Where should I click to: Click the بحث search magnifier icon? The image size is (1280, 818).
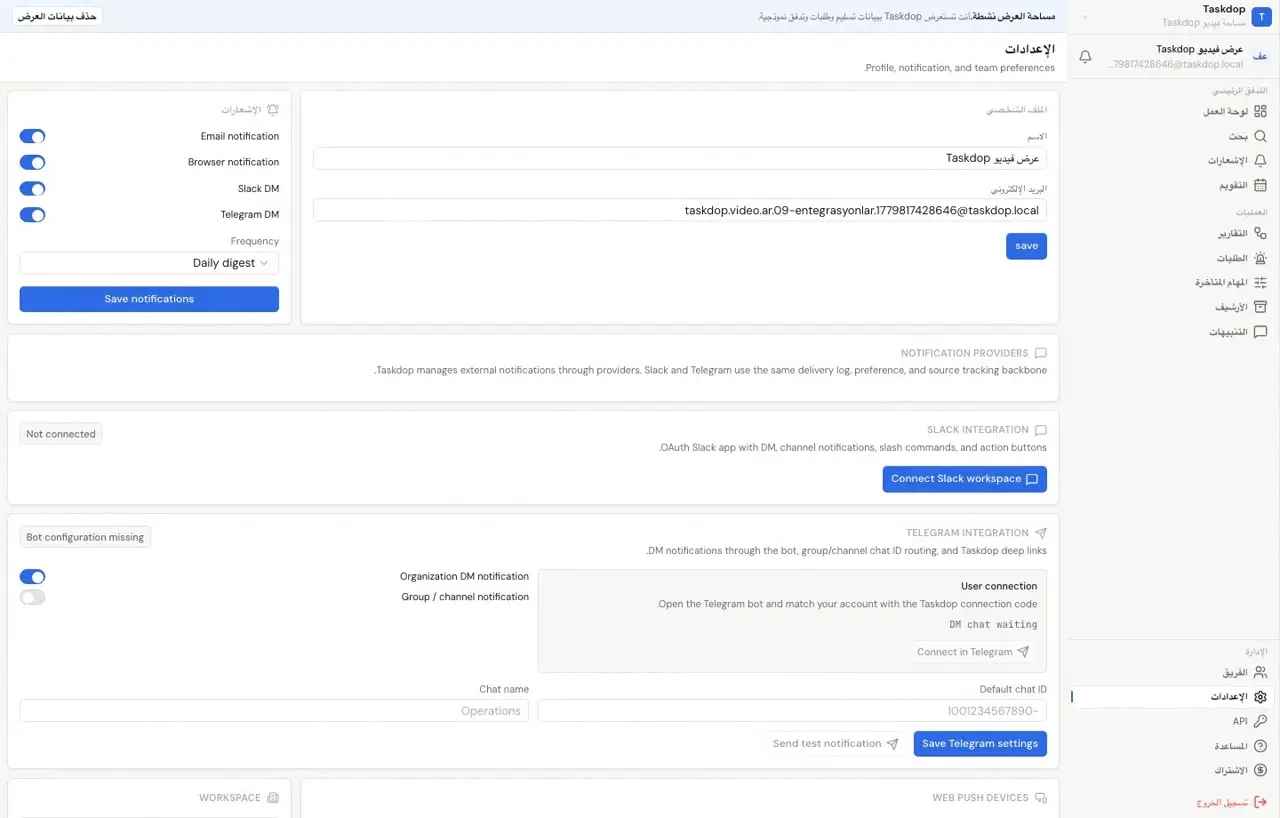click(1260, 136)
